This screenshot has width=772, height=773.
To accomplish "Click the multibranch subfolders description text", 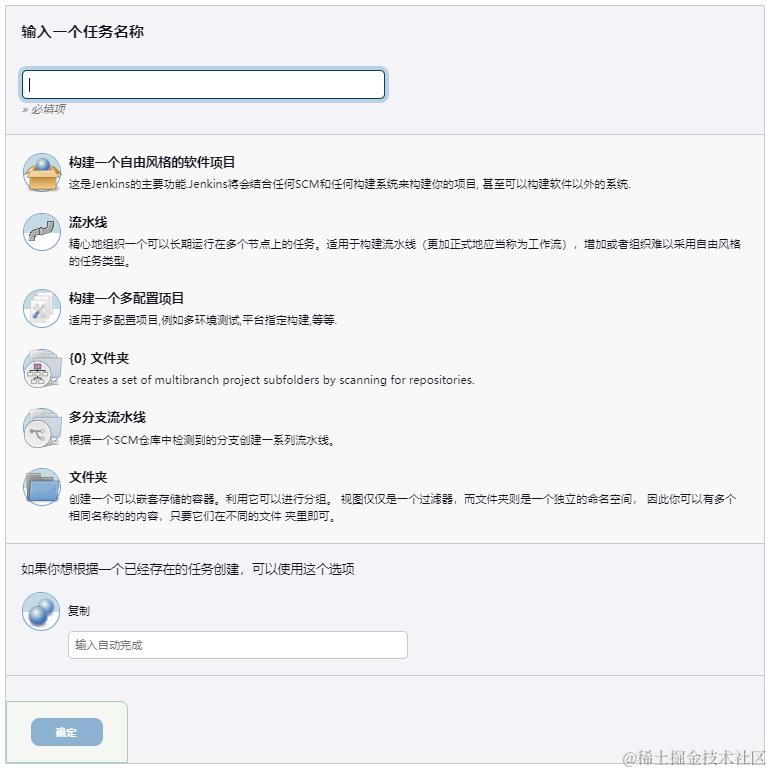I will [x=272, y=380].
